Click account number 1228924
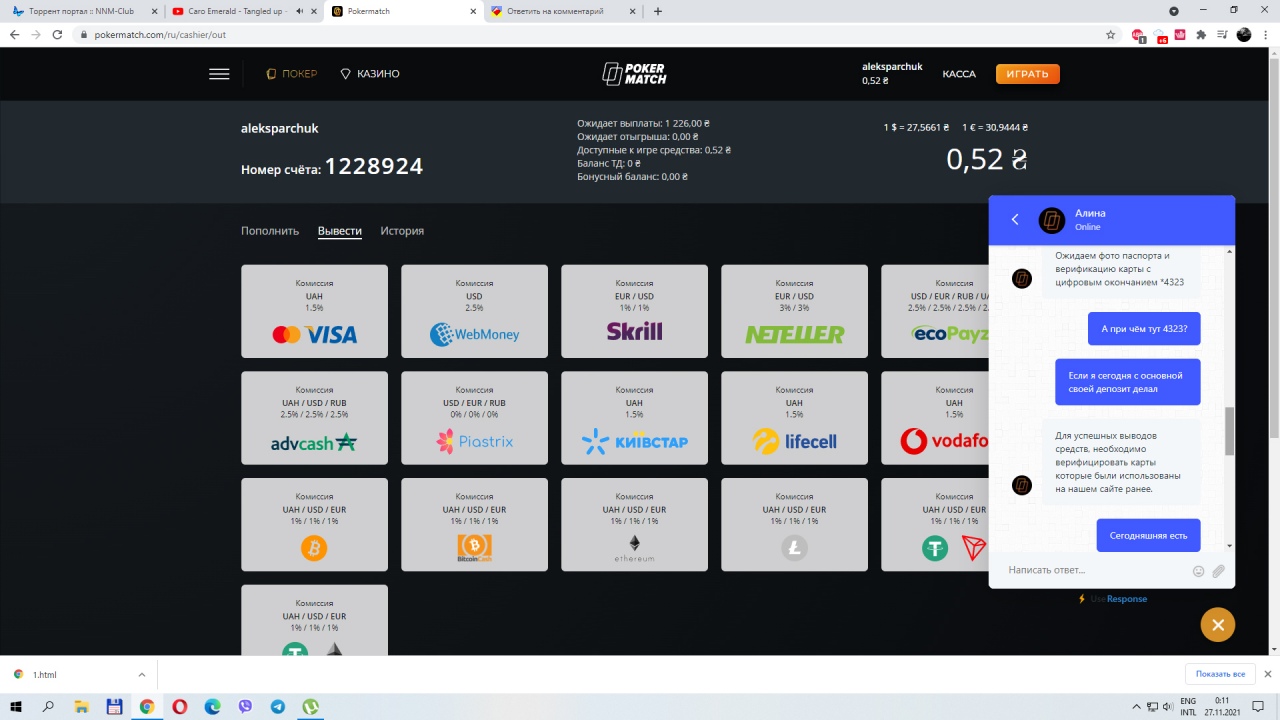 pos(374,166)
